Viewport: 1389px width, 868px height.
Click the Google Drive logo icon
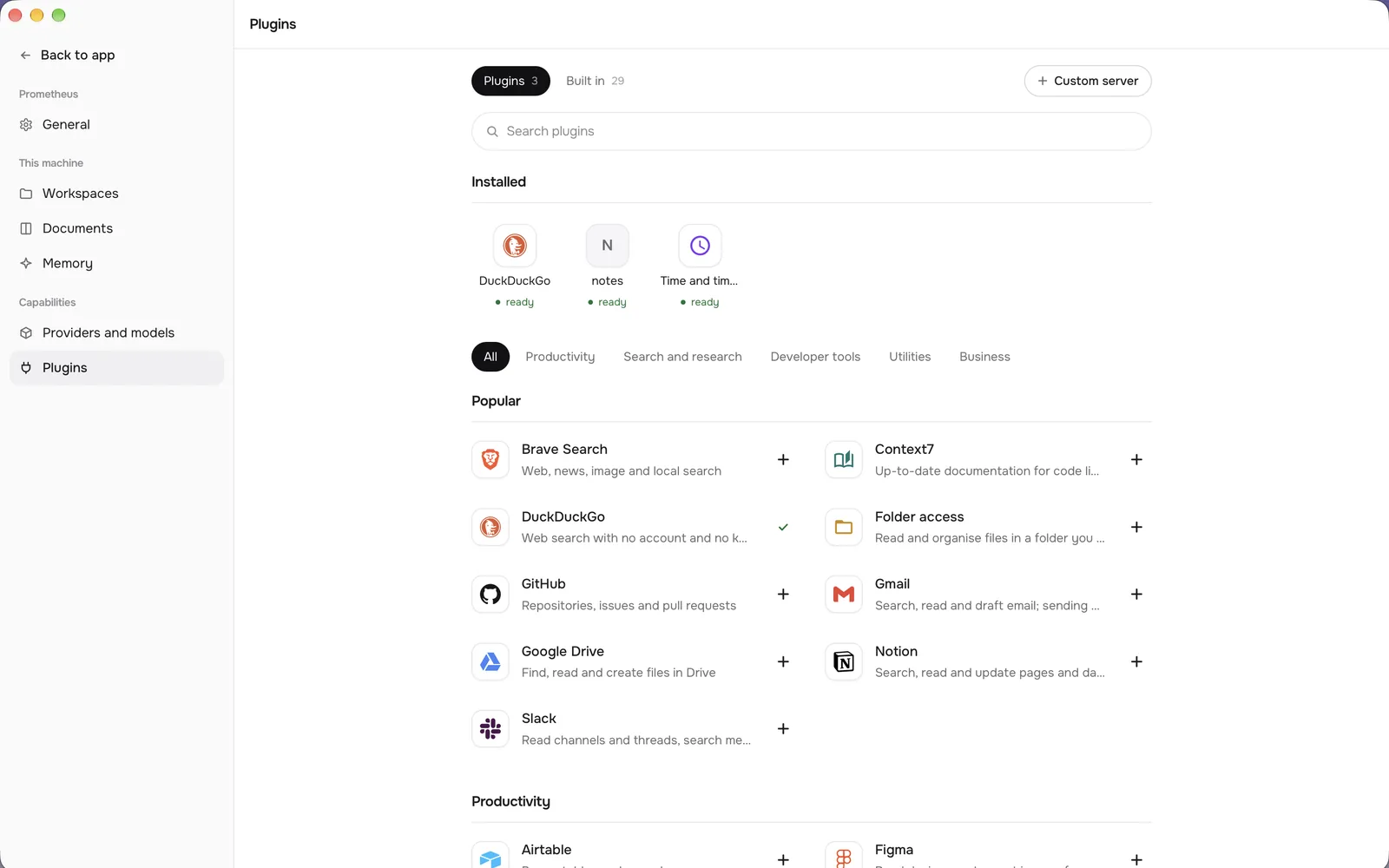490,661
